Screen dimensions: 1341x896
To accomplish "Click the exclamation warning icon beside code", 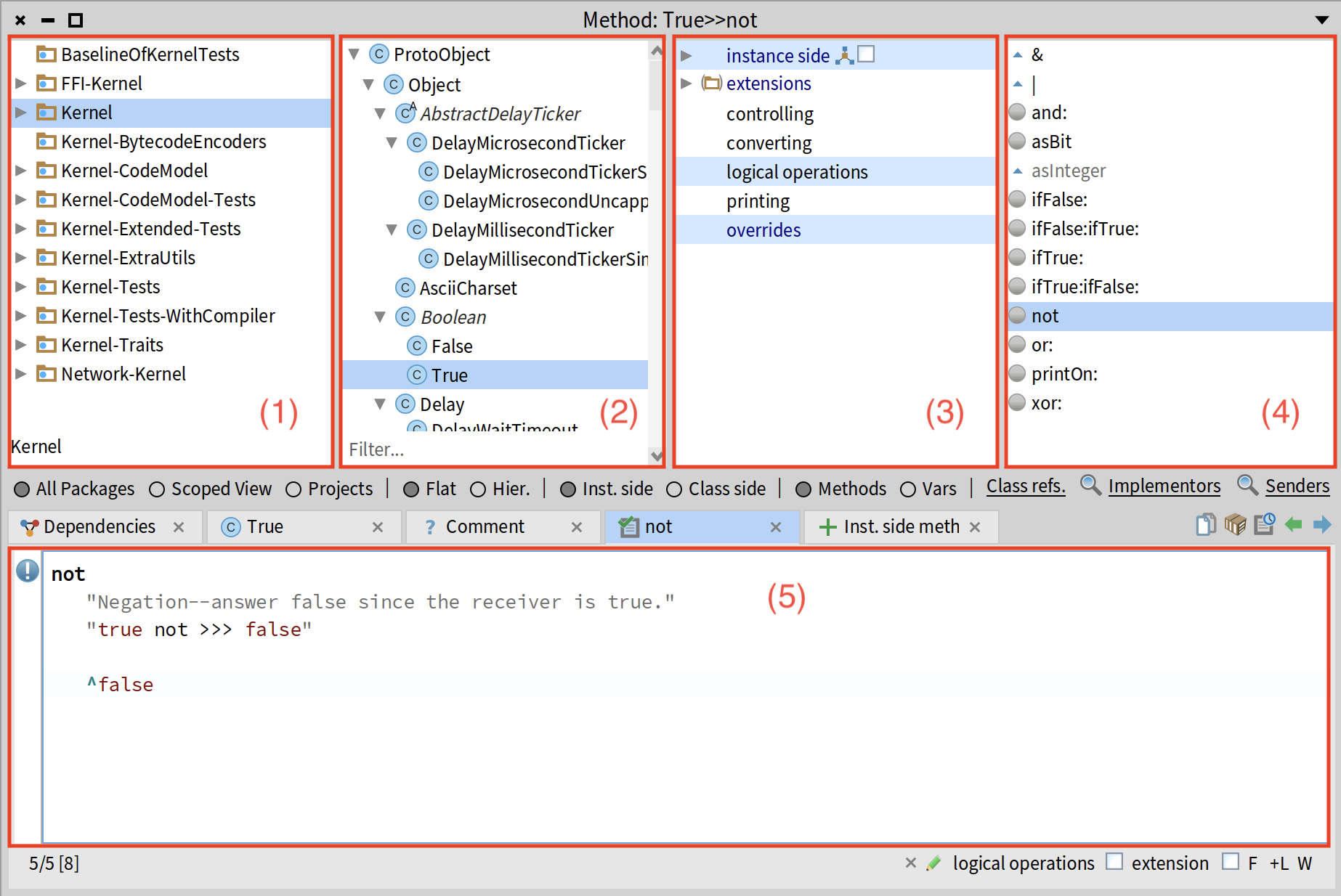I will coord(28,571).
